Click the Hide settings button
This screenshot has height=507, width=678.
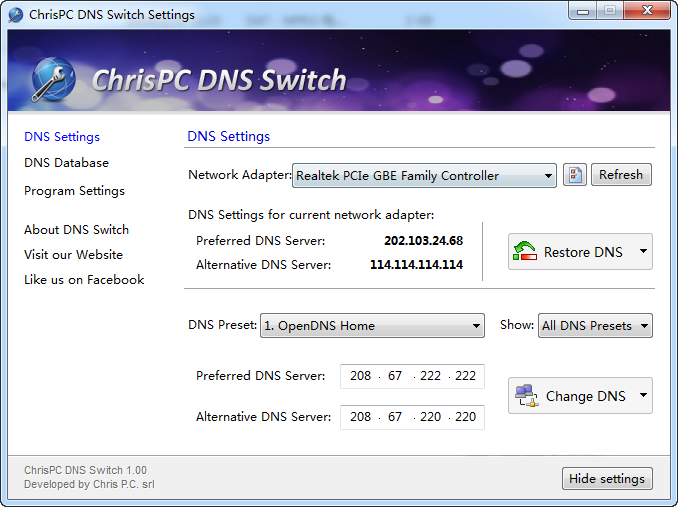point(607,479)
